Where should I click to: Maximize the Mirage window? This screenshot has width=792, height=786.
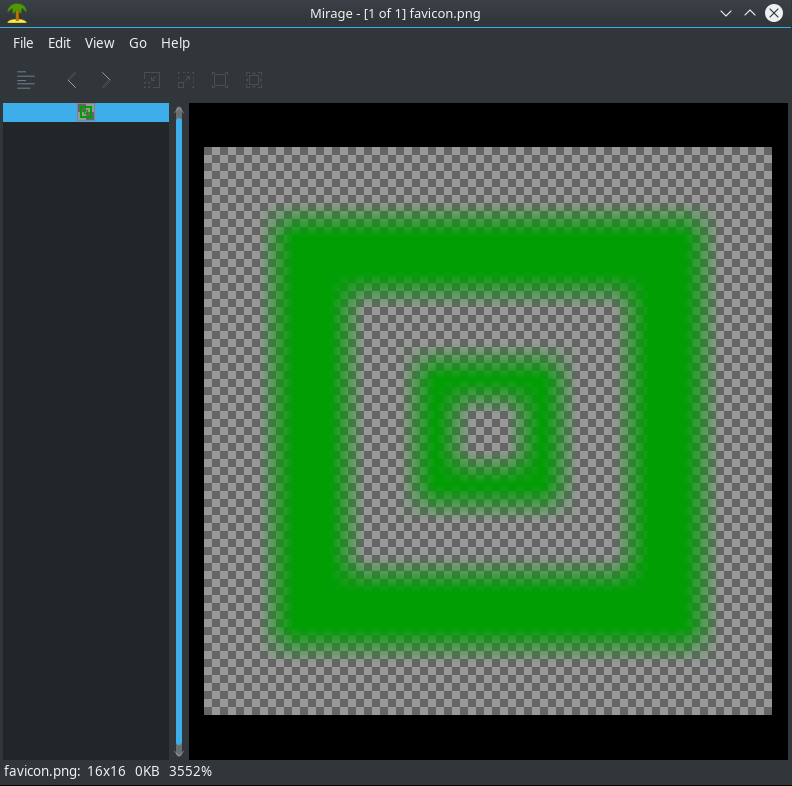click(x=750, y=13)
